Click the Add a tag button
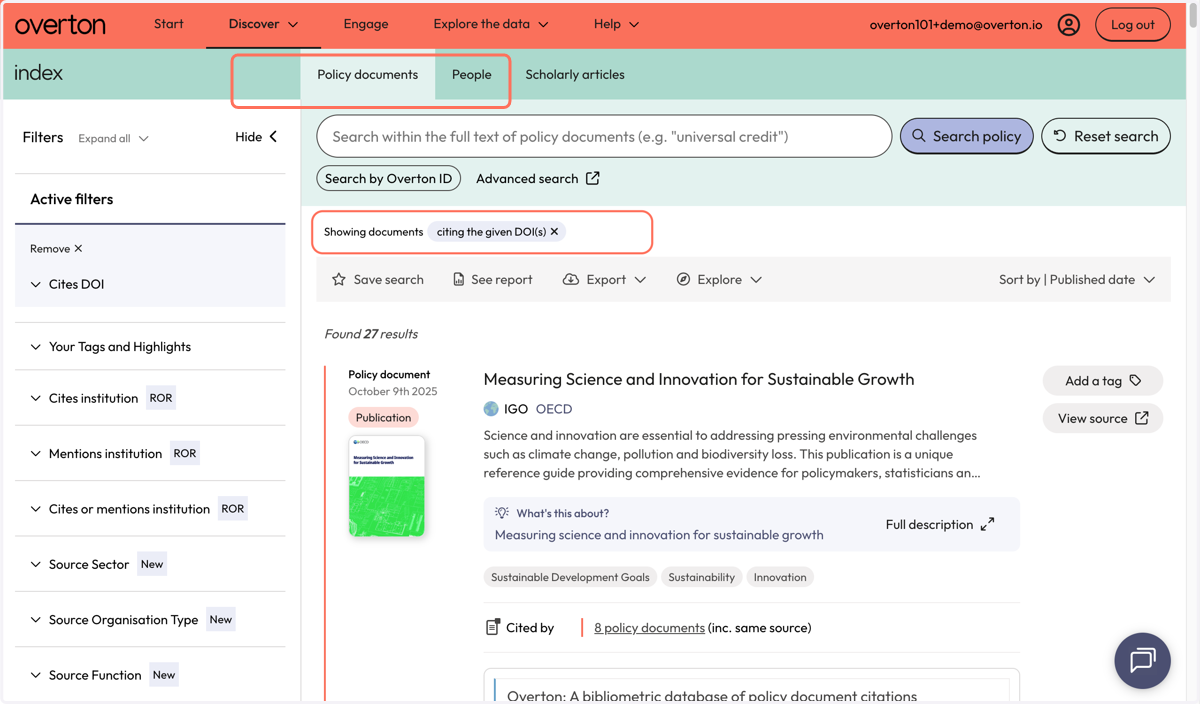This screenshot has height=704, width=1200. pos(1103,380)
